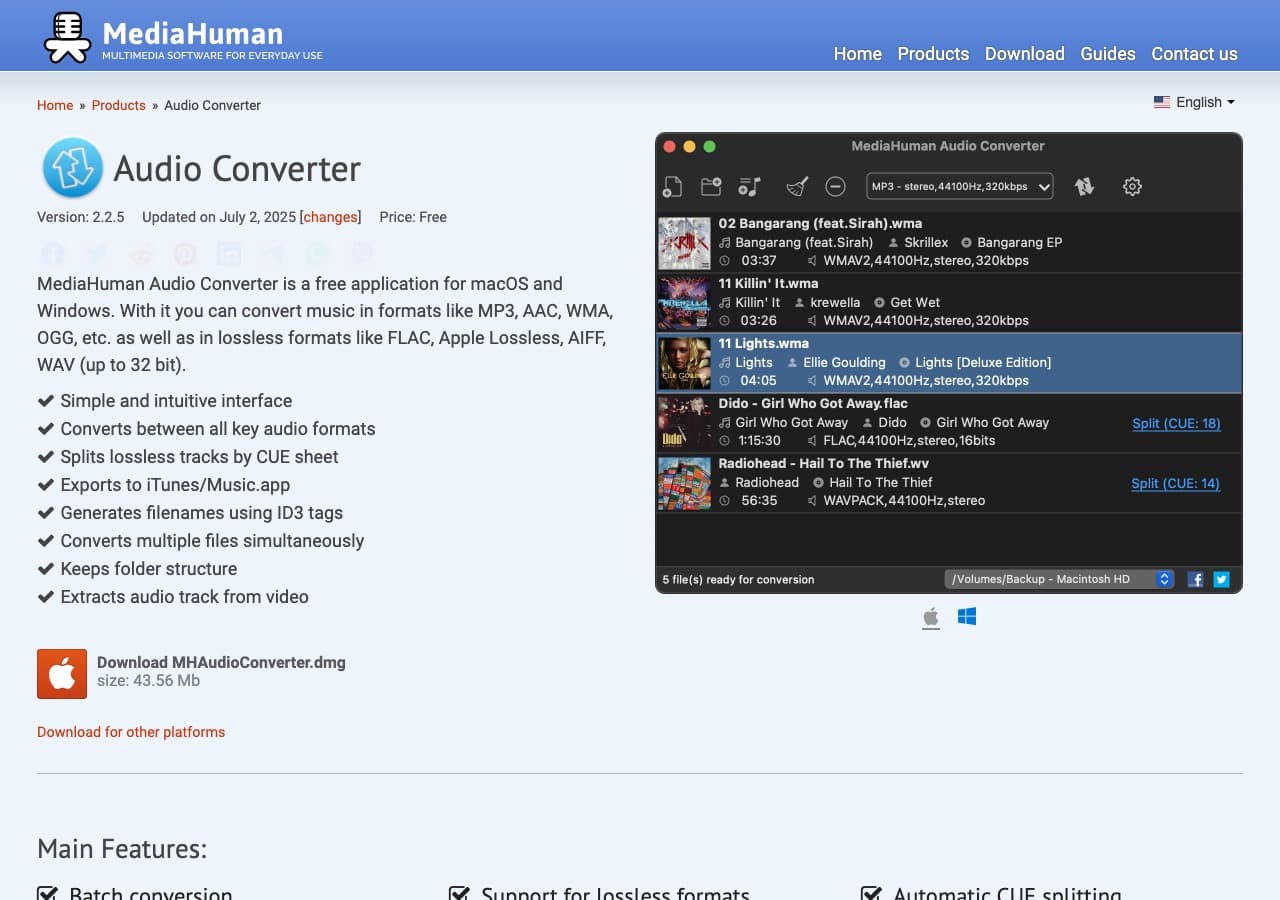Viewport: 1280px width, 900px height.
Task: Expand the English language dropdown
Action: [x=1195, y=101]
